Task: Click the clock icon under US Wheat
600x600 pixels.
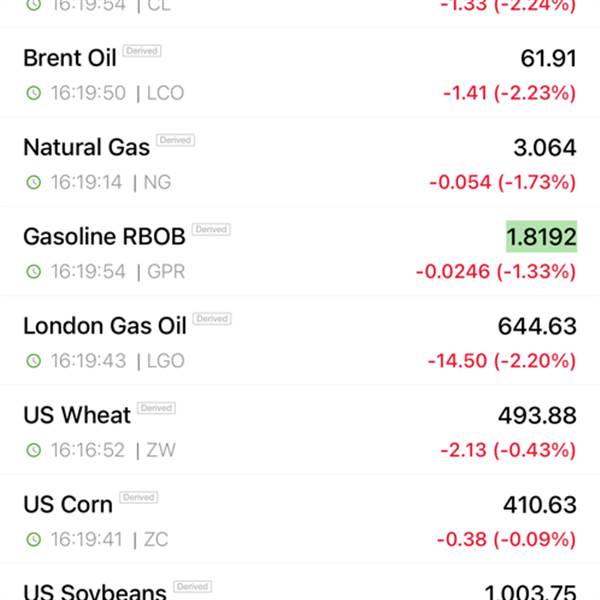Action: (x=33, y=450)
